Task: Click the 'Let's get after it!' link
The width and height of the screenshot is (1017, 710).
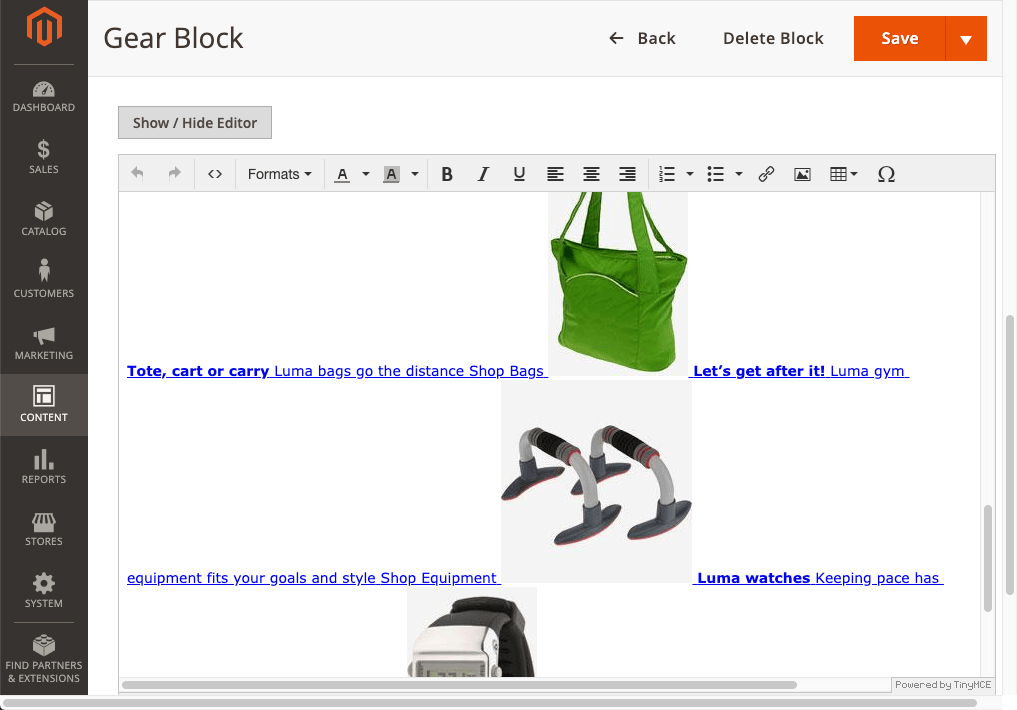Action: [x=759, y=371]
